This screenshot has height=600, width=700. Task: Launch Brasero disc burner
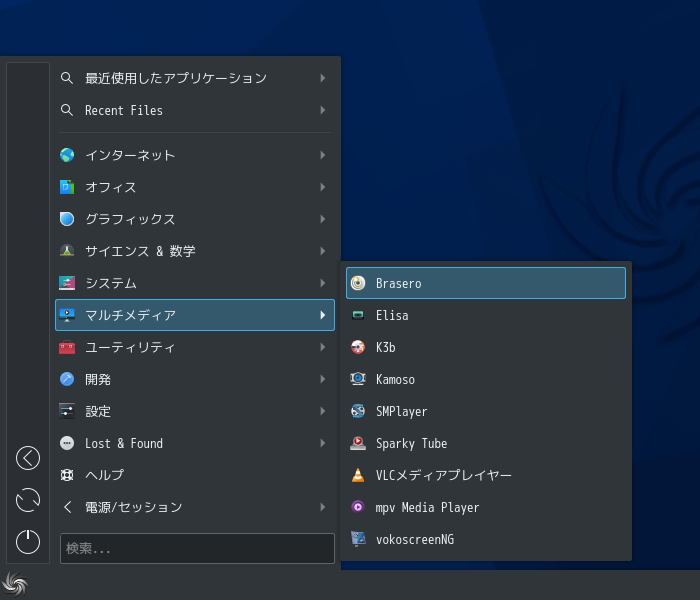[486, 283]
